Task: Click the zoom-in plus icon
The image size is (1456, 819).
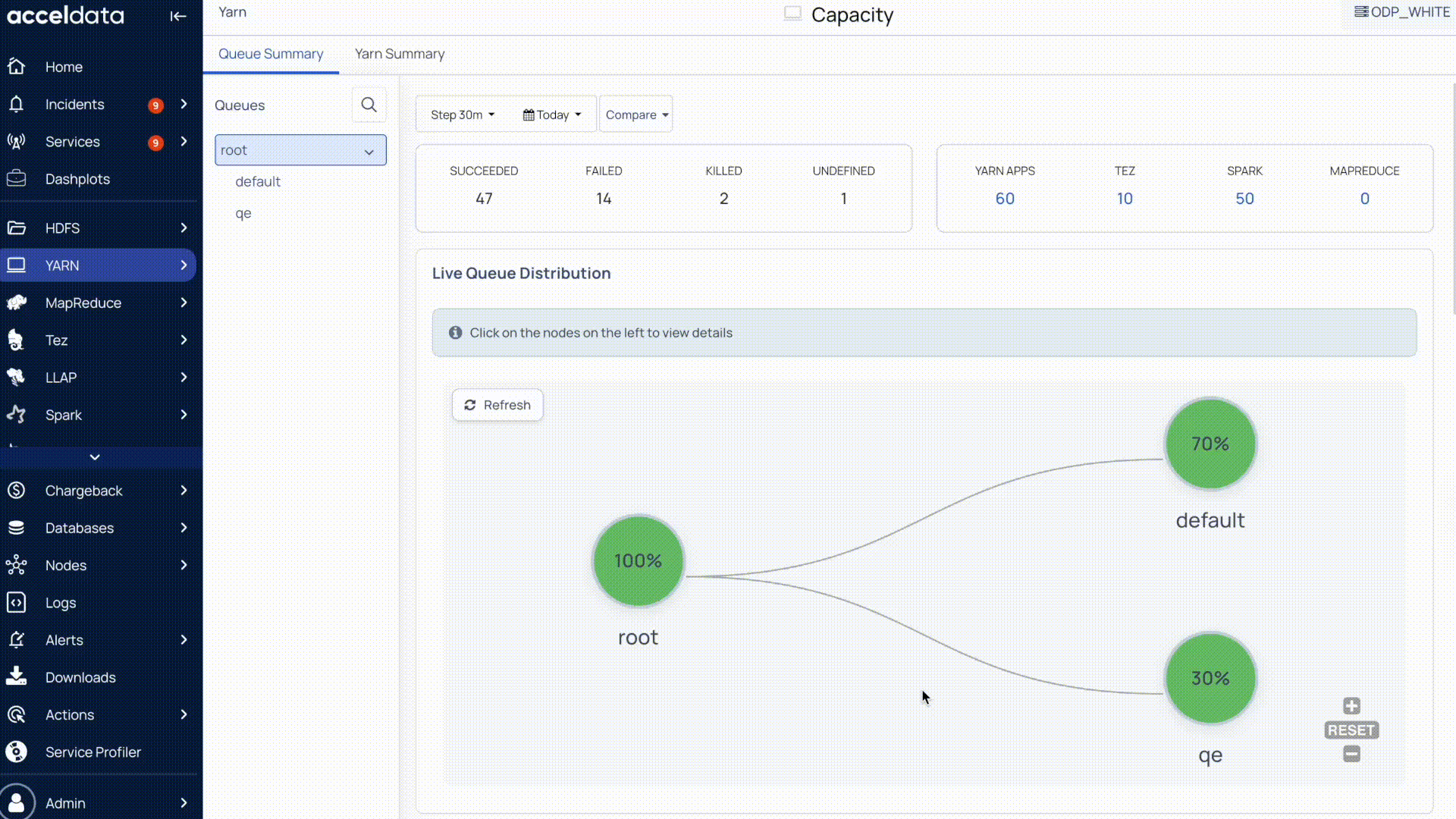Action: (1351, 706)
